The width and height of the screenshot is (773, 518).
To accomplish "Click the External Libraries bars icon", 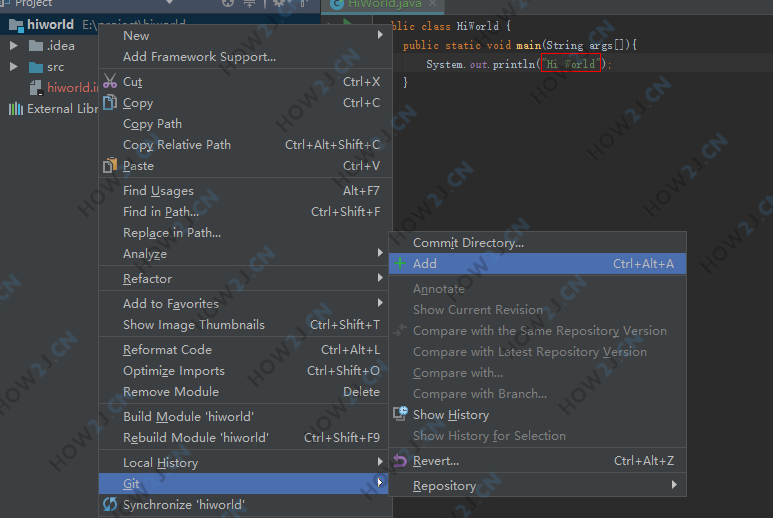I will (x=16, y=108).
